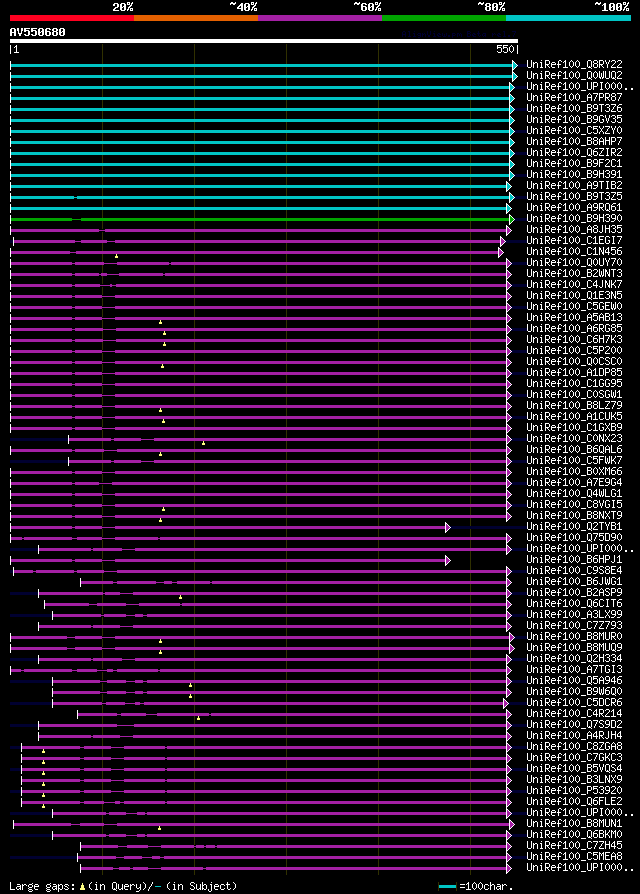Open hit UniRef100_Q0CSC0
Screen dimensions: 640x894
pyautogui.click(x=574, y=362)
